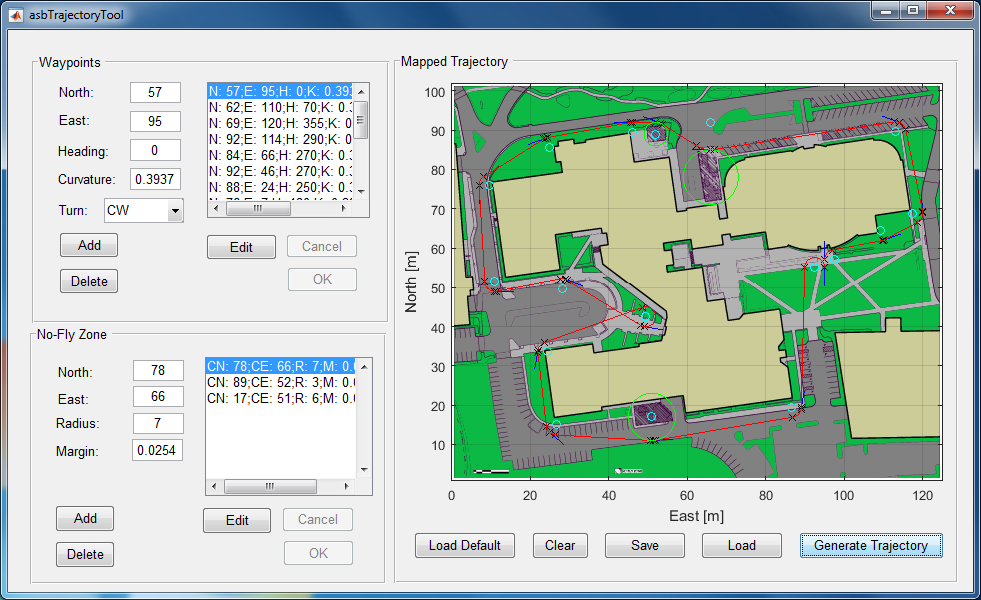The image size is (981, 600).
Task: Select waypoint N: 62; E: 110 in list
Action: point(280,107)
